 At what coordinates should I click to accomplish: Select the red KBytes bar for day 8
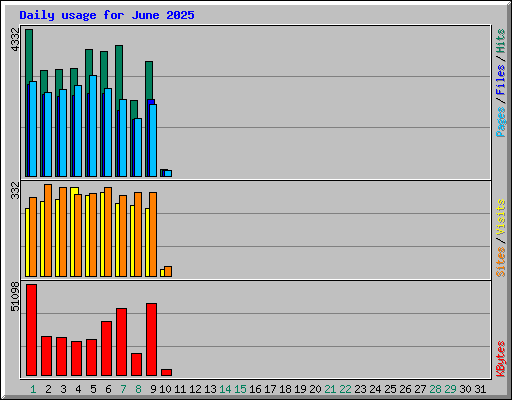[x=136, y=364]
